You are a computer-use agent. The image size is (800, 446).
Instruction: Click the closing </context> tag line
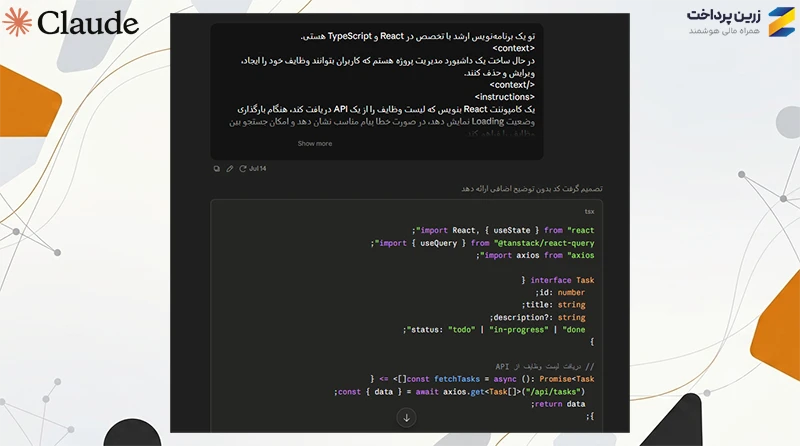pyautogui.click(x=512, y=85)
